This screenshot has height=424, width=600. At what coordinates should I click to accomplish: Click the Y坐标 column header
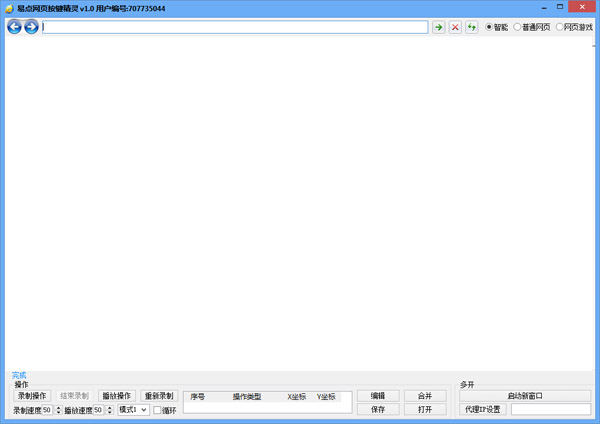(x=326, y=397)
